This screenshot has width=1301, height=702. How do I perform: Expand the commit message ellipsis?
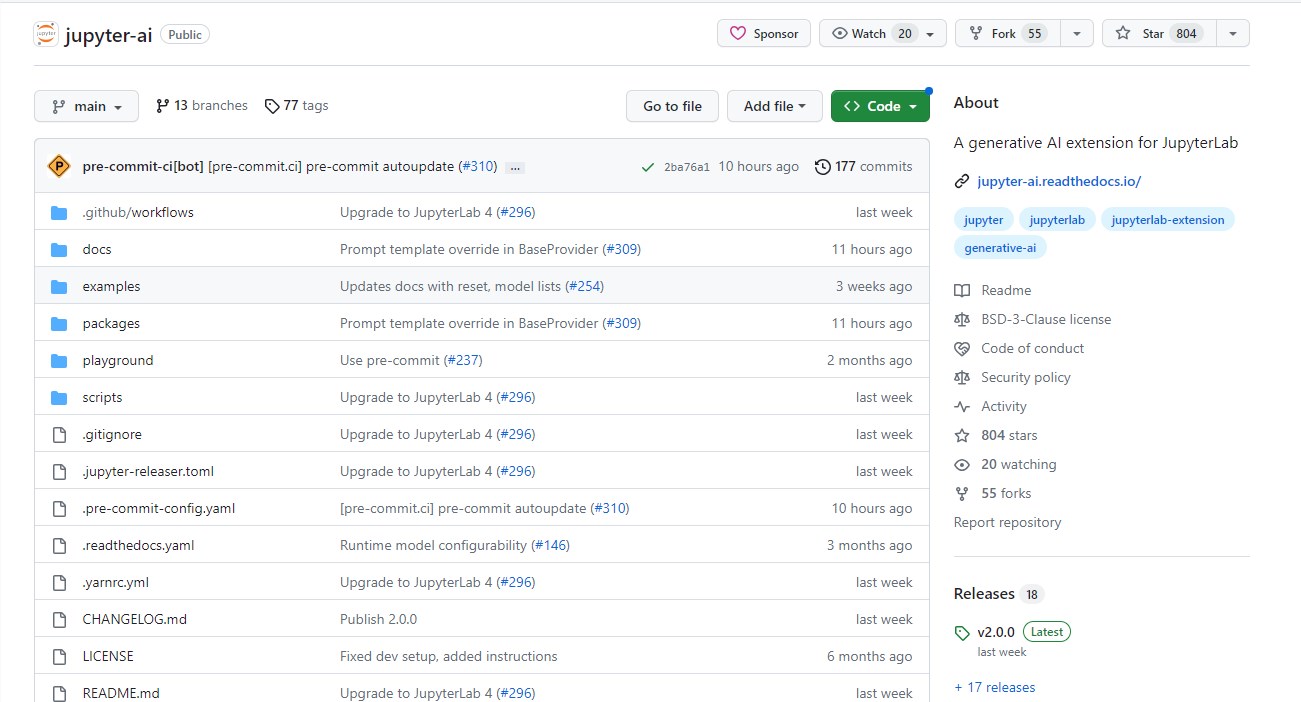(x=515, y=167)
